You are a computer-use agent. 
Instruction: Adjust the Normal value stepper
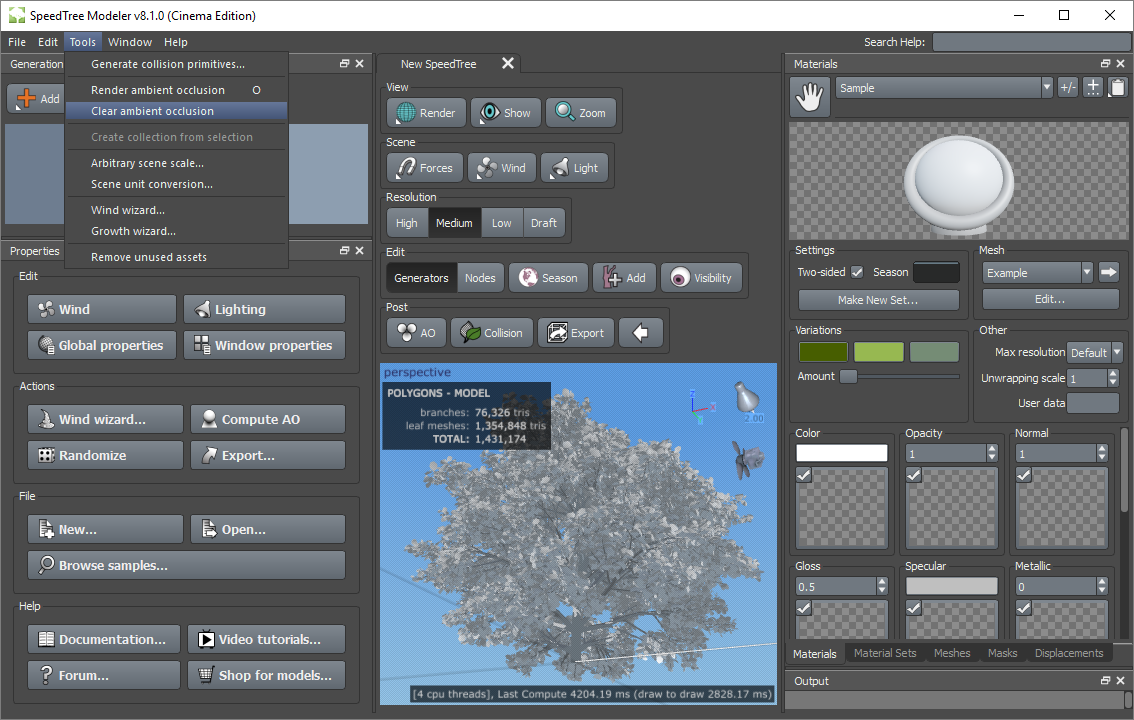(1101, 453)
